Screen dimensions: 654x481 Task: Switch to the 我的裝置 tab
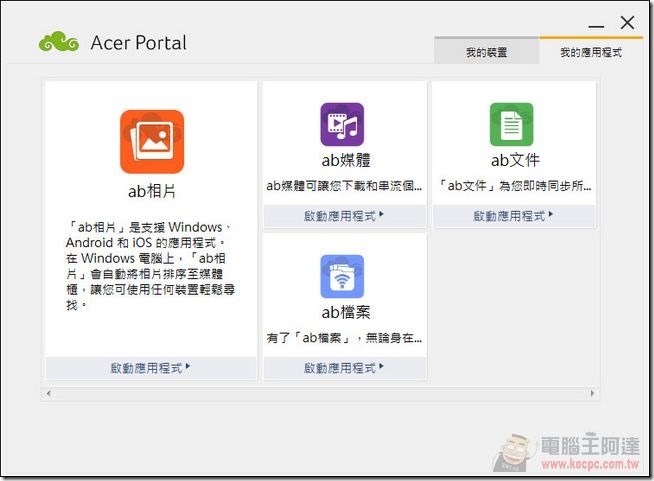[x=486, y=52]
